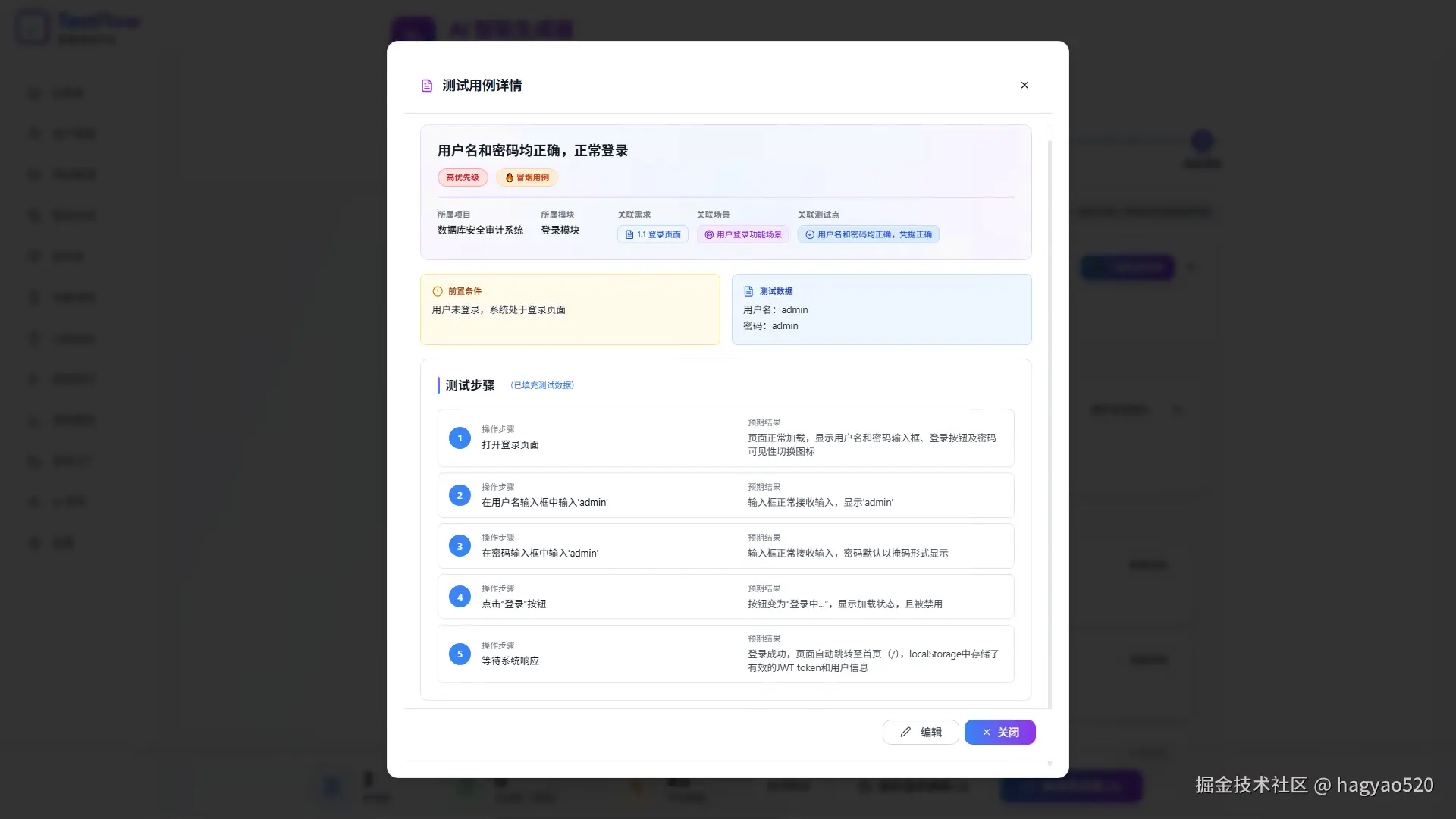Open the 用户登录功能场景 scenario tag

742,234
